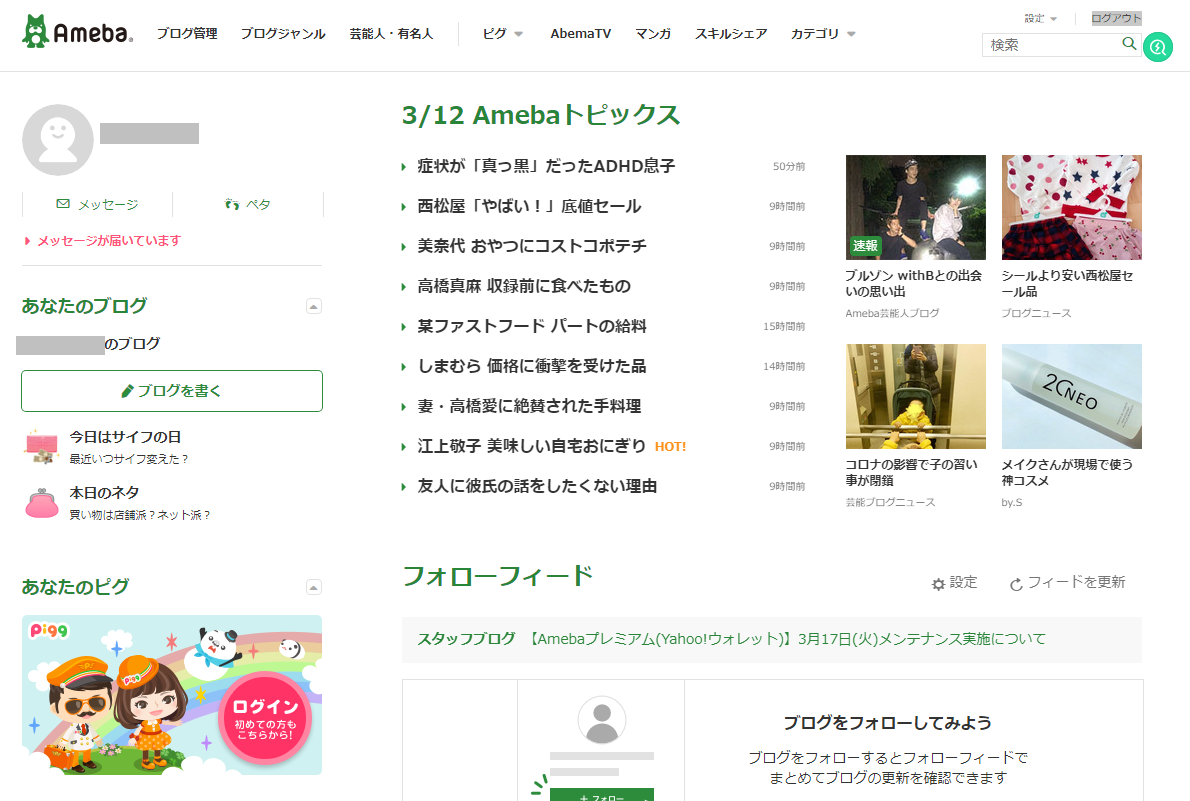1190x801 pixels.
Task: Click the pink ログイン circle on Pigg banner
Action: pyautogui.click(x=265, y=717)
